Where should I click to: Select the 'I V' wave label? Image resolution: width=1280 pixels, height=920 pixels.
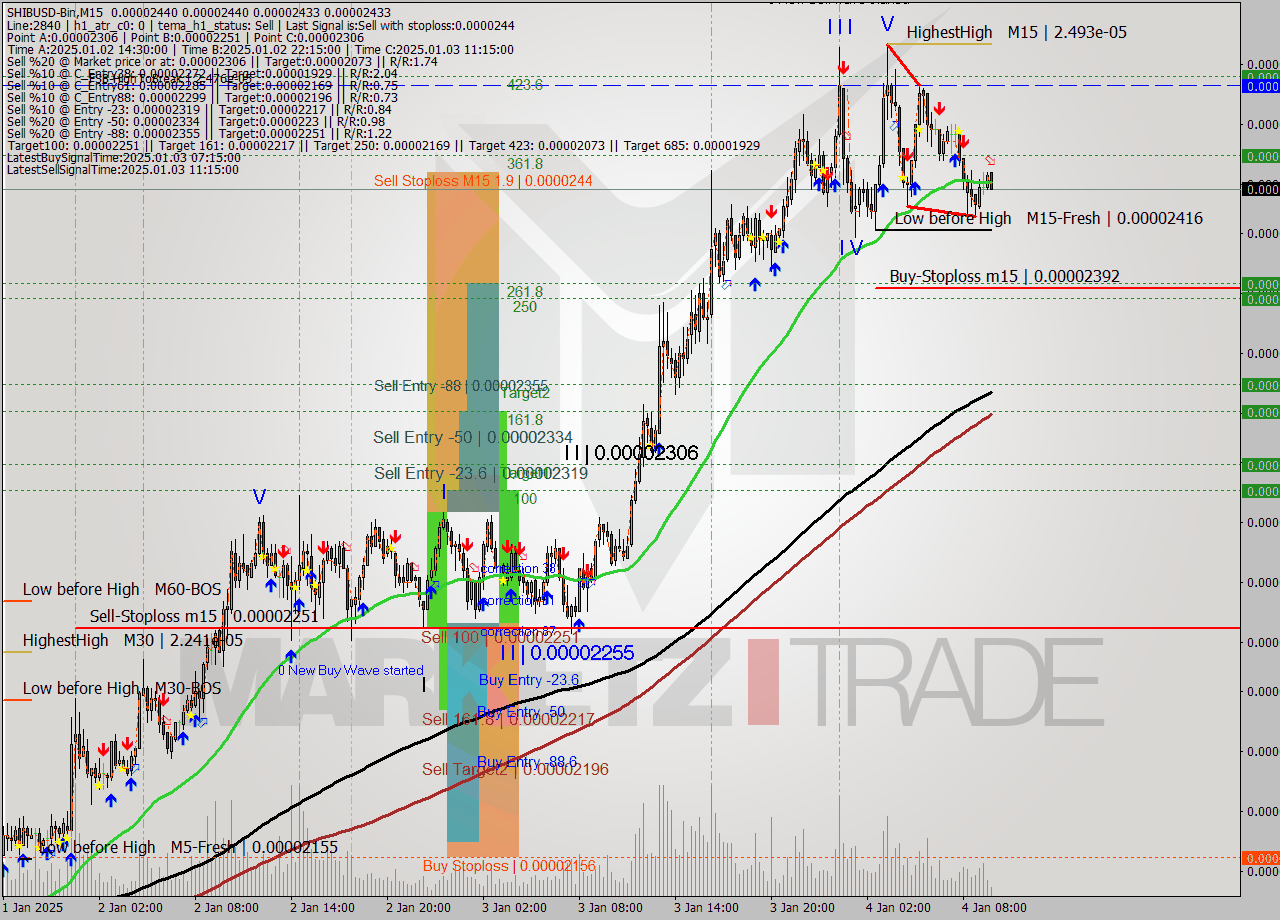(x=851, y=246)
